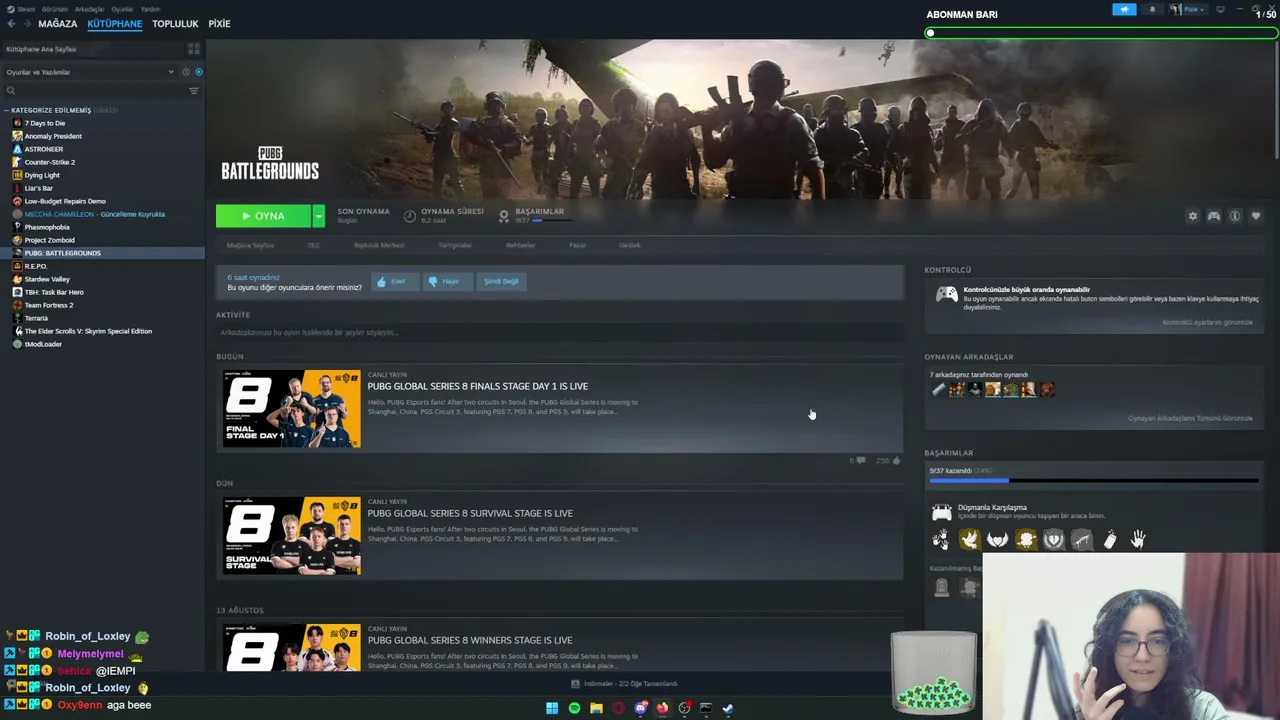Screen dimensions: 1280x720
Task: Open the dropdown arrow beside OYNA
Action: click(318, 216)
